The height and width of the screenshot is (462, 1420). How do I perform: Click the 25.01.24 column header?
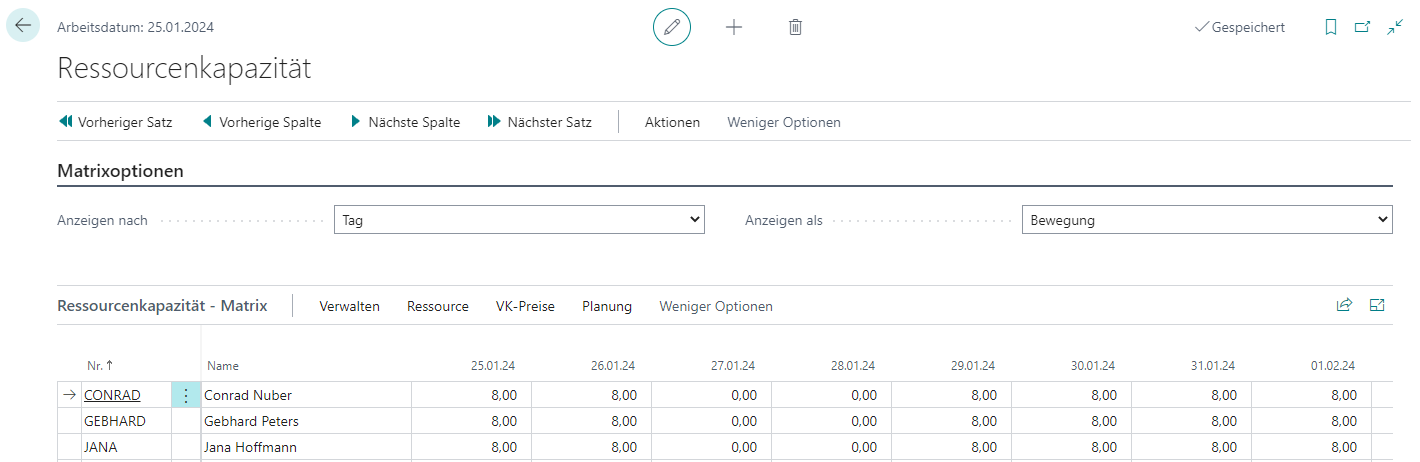(x=493, y=366)
